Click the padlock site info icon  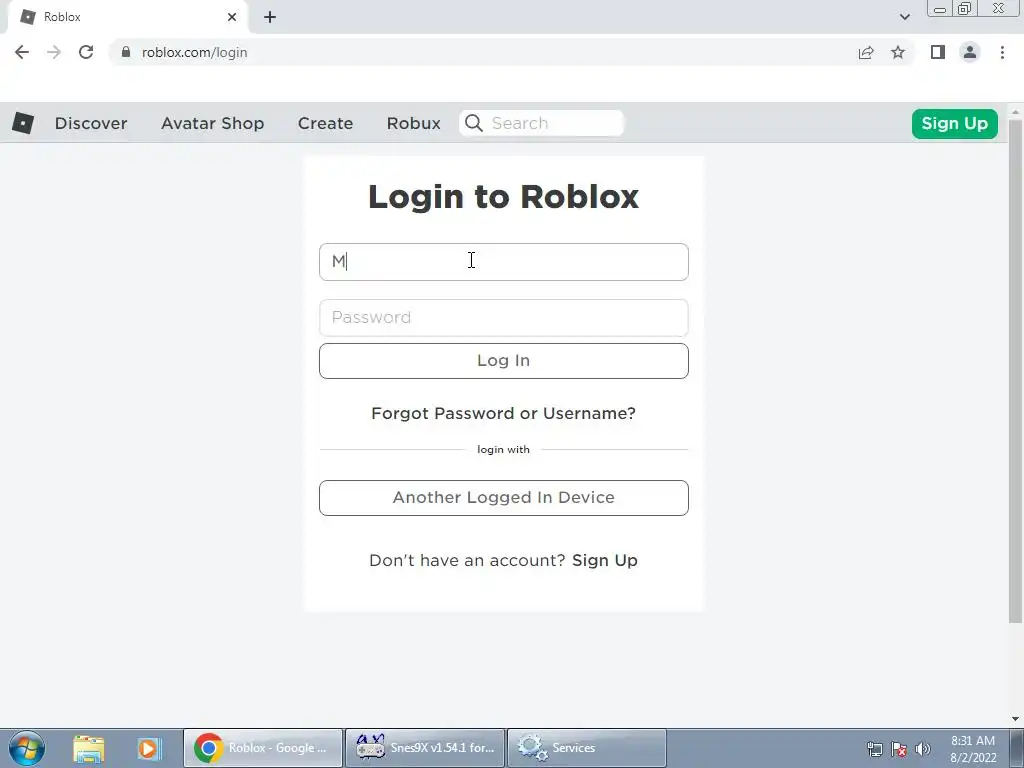click(x=126, y=52)
